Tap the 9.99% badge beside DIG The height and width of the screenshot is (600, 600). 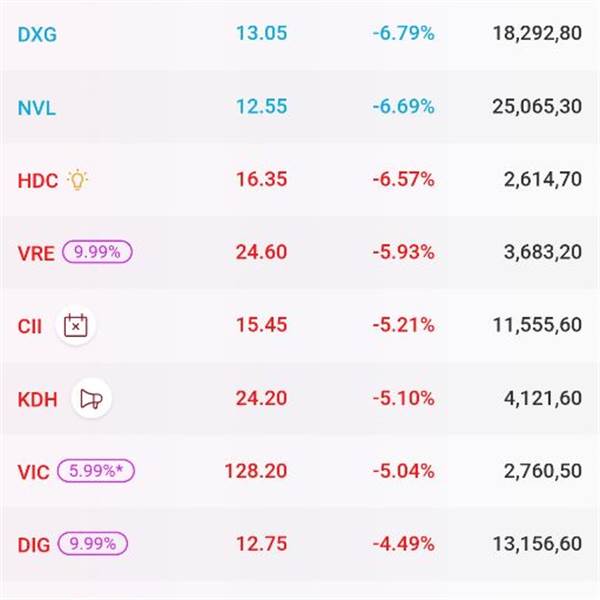93,544
